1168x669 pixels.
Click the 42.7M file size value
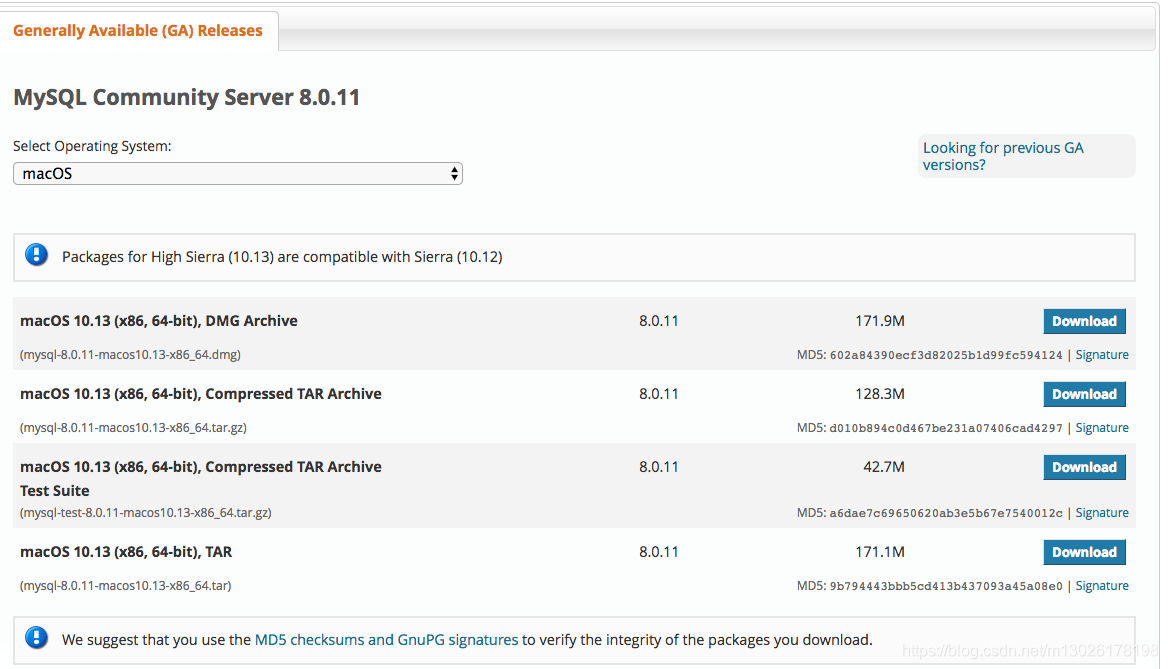883,467
